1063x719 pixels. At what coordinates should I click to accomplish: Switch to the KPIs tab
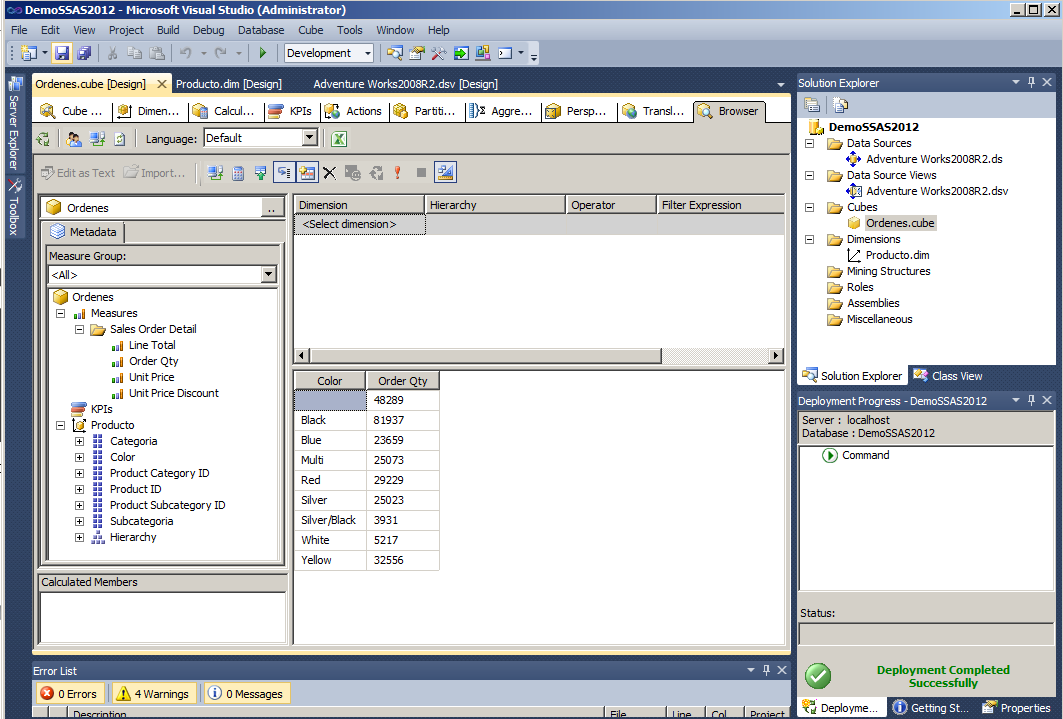[291, 111]
